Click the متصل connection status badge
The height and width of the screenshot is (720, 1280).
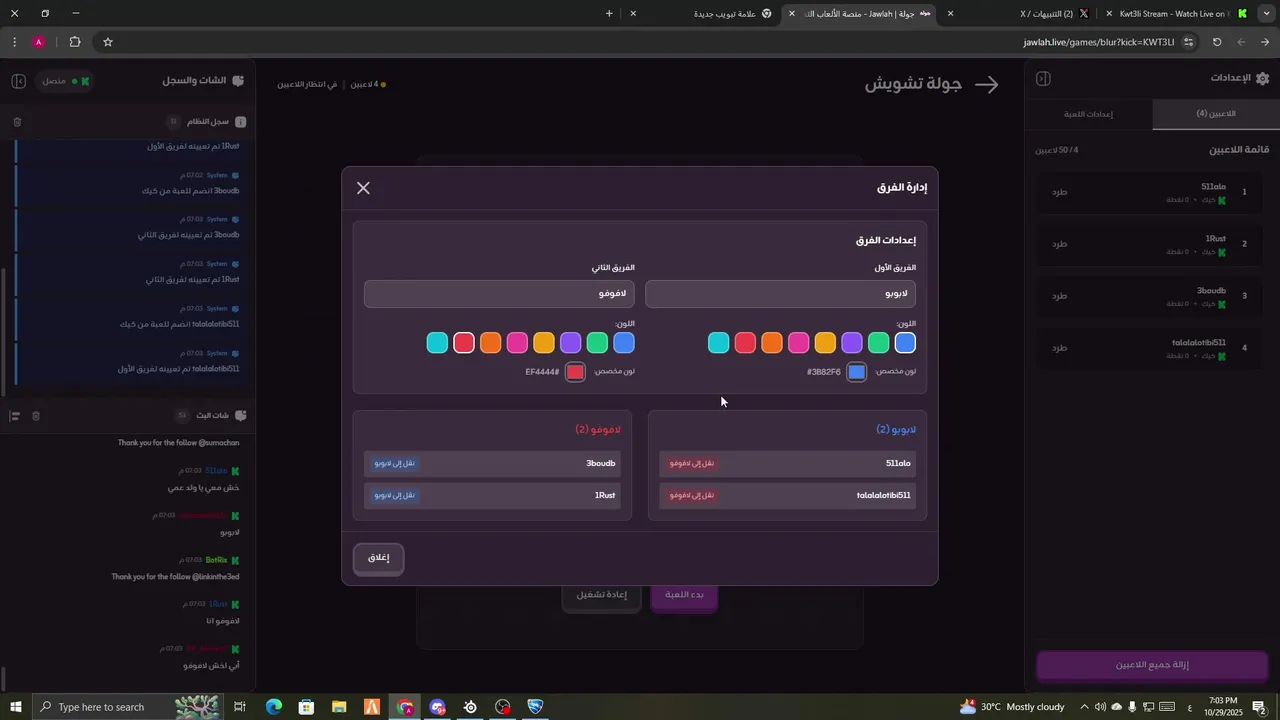click(x=65, y=81)
